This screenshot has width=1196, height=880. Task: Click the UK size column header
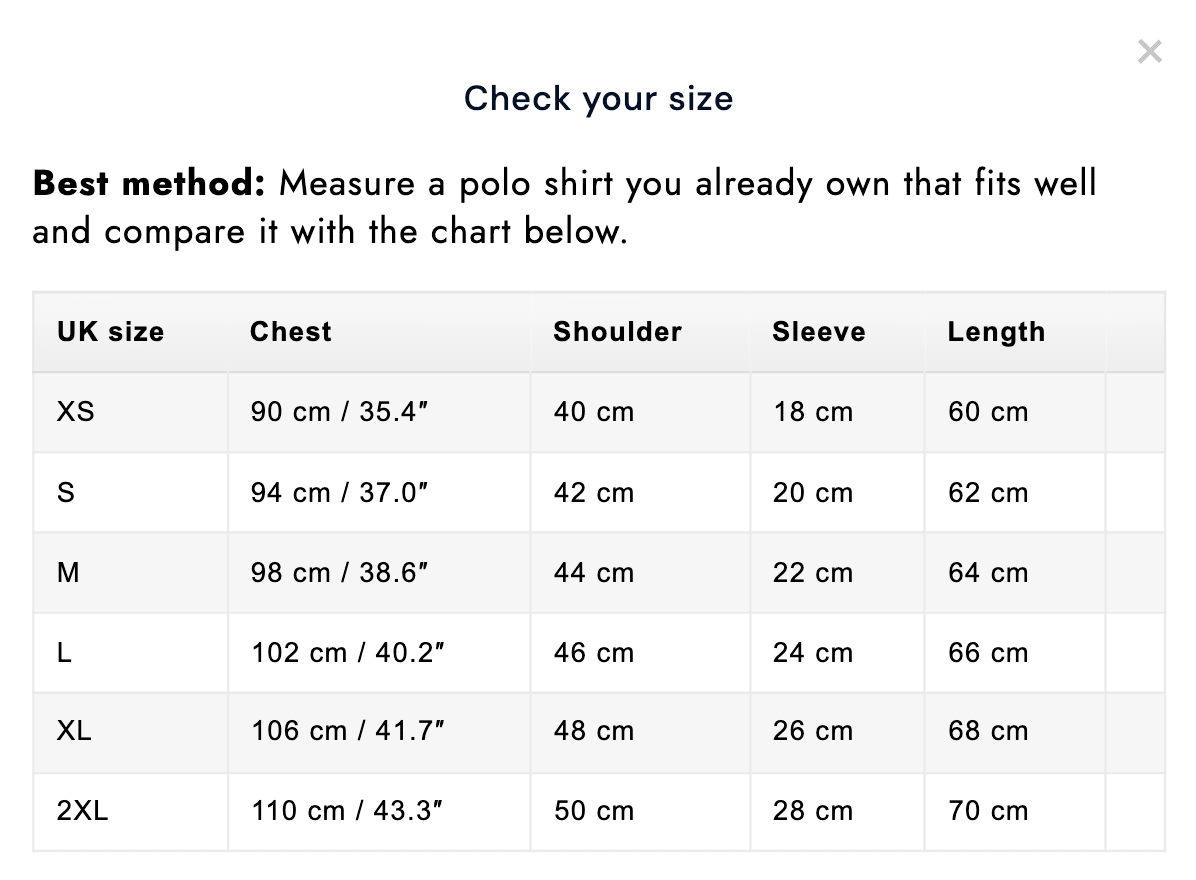pyautogui.click(x=111, y=332)
